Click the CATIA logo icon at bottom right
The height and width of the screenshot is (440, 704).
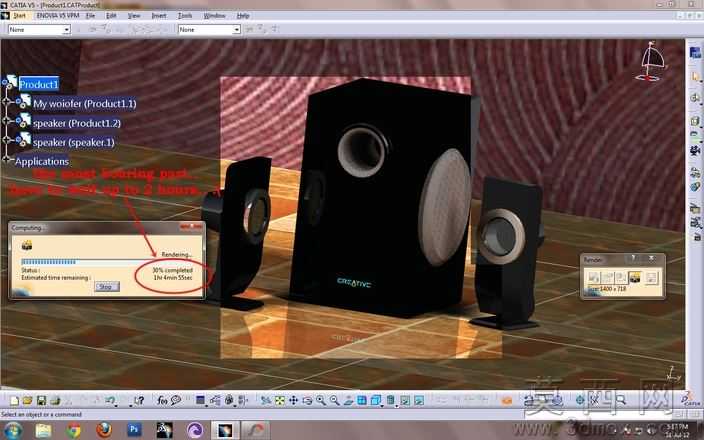point(691,400)
